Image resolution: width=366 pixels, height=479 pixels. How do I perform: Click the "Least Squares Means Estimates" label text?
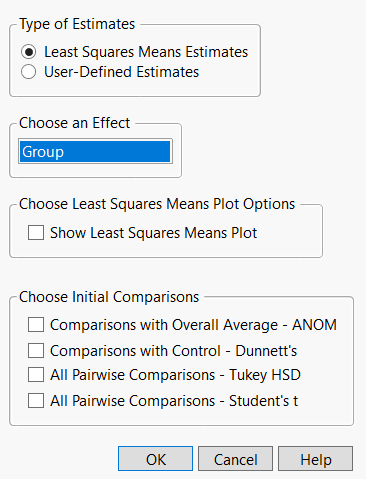pyautogui.click(x=146, y=52)
